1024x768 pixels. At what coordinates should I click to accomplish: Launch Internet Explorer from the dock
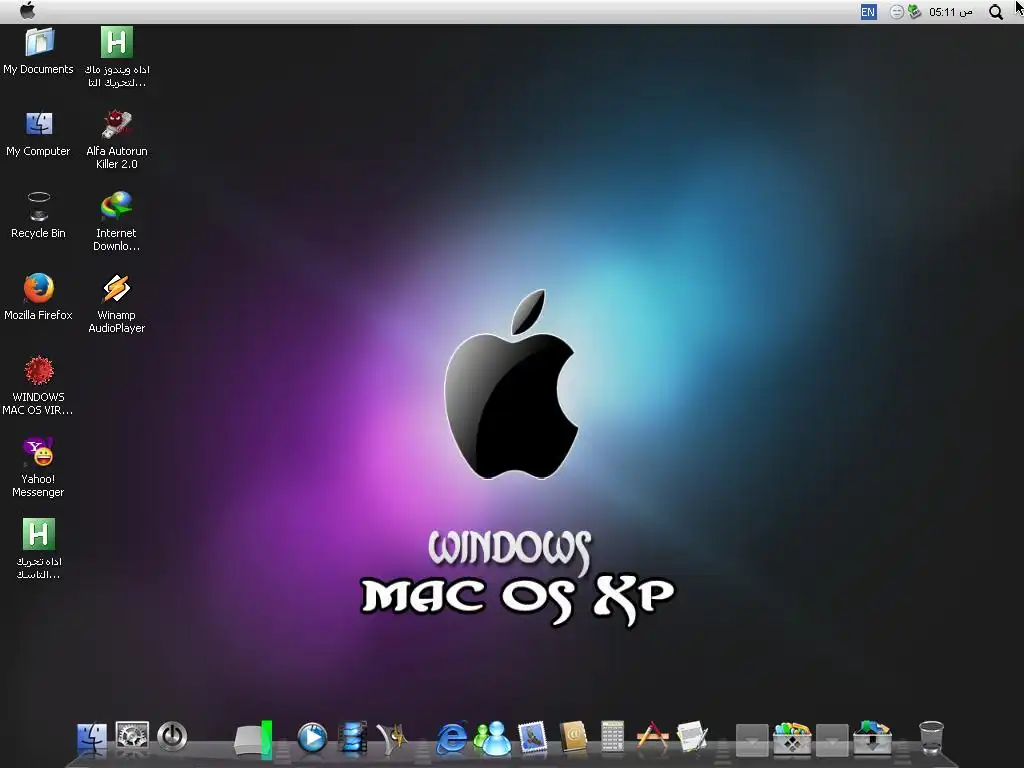[x=451, y=738]
